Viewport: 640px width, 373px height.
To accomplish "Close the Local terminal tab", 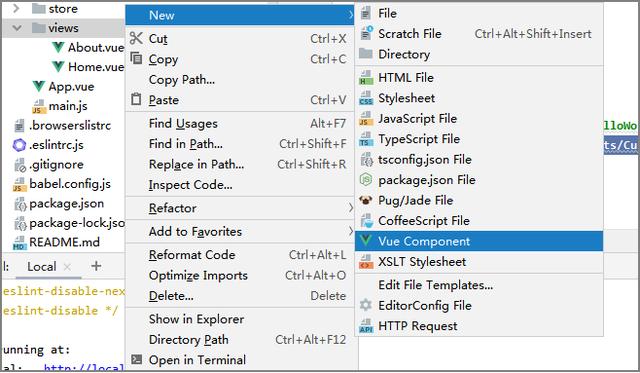I will coord(67,267).
